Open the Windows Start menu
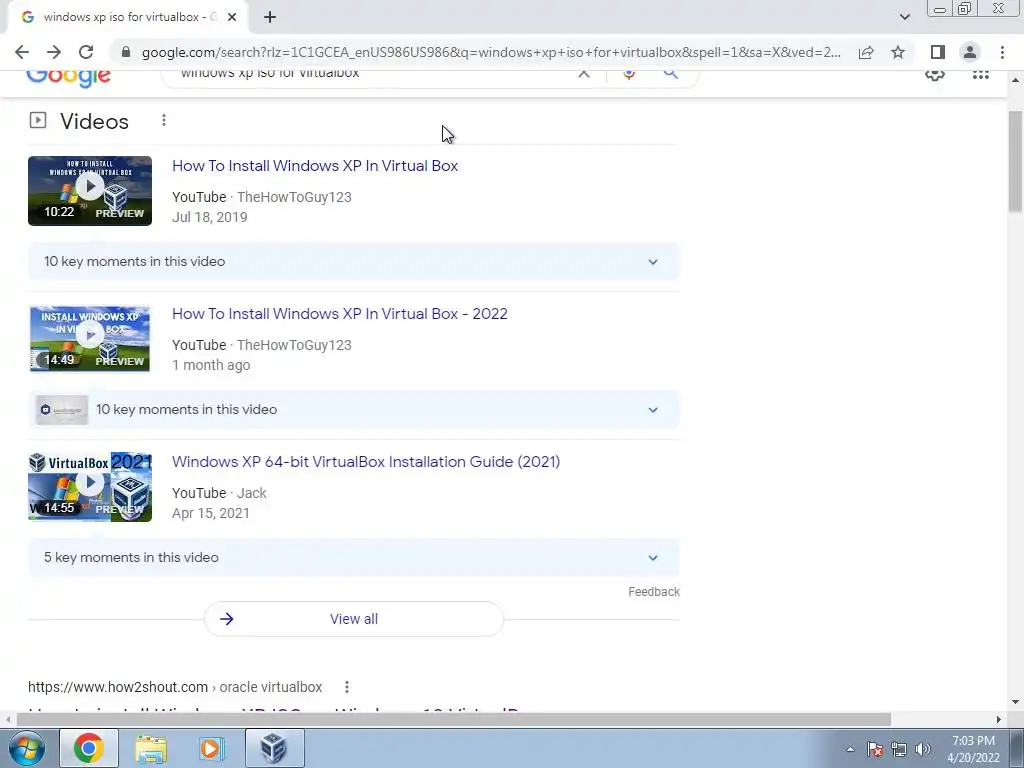 pyautogui.click(x=26, y=748)
